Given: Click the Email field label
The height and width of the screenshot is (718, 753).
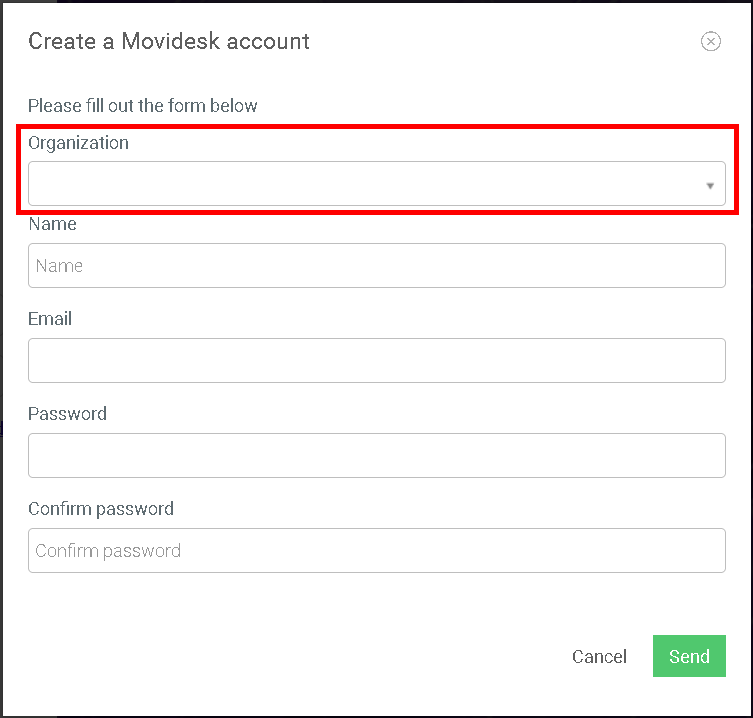Looking at the screenshot, I should click(50, 319).
